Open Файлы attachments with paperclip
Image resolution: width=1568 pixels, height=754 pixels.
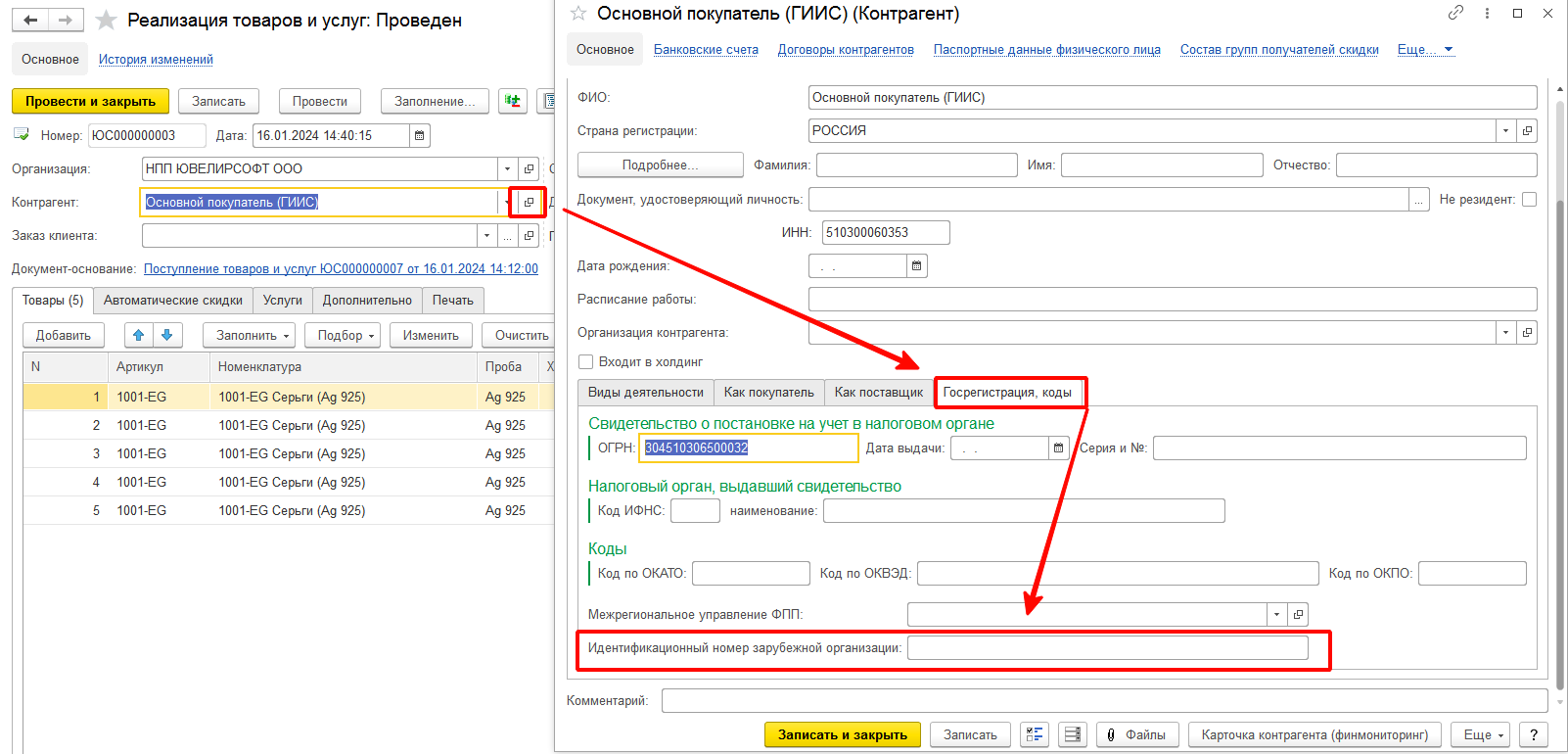pos(1136,734)
